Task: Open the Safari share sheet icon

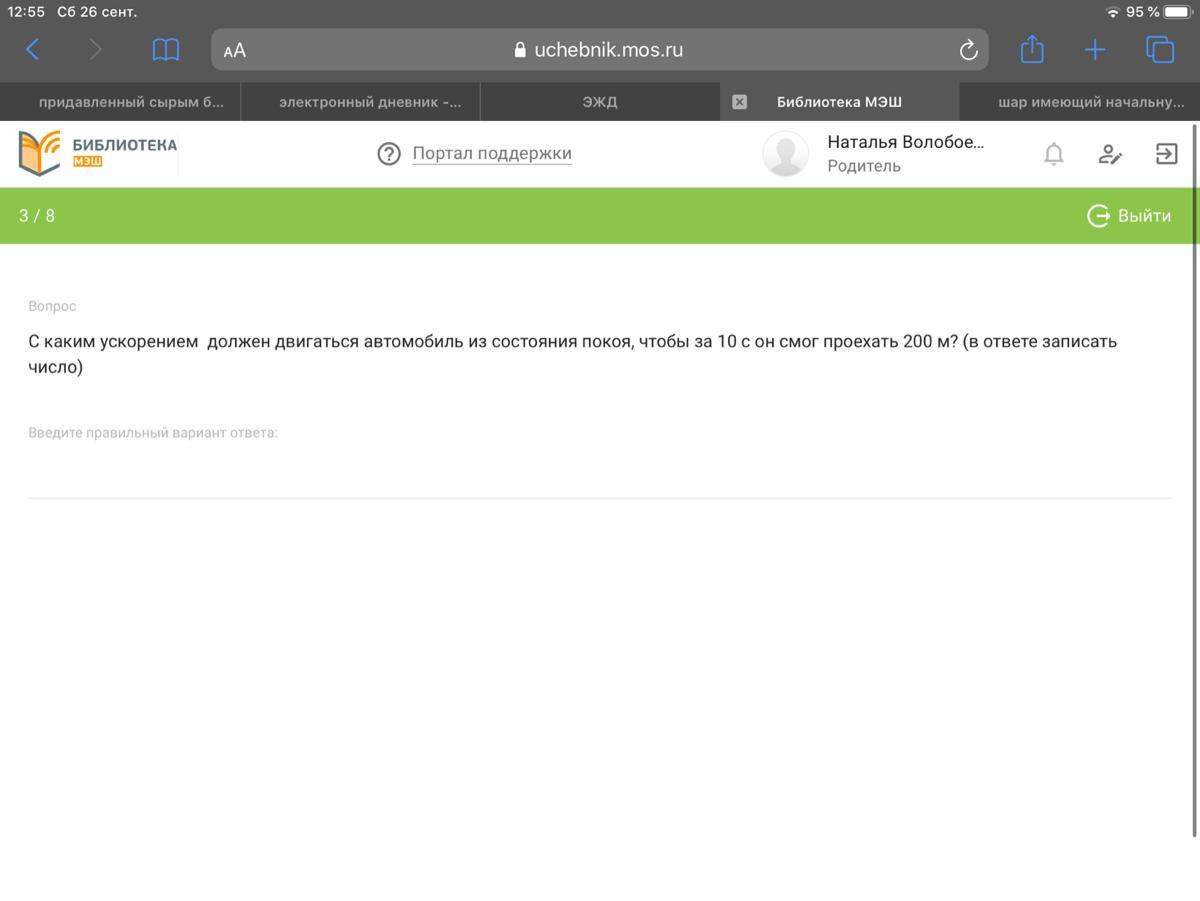Action: pos(1032,49)
